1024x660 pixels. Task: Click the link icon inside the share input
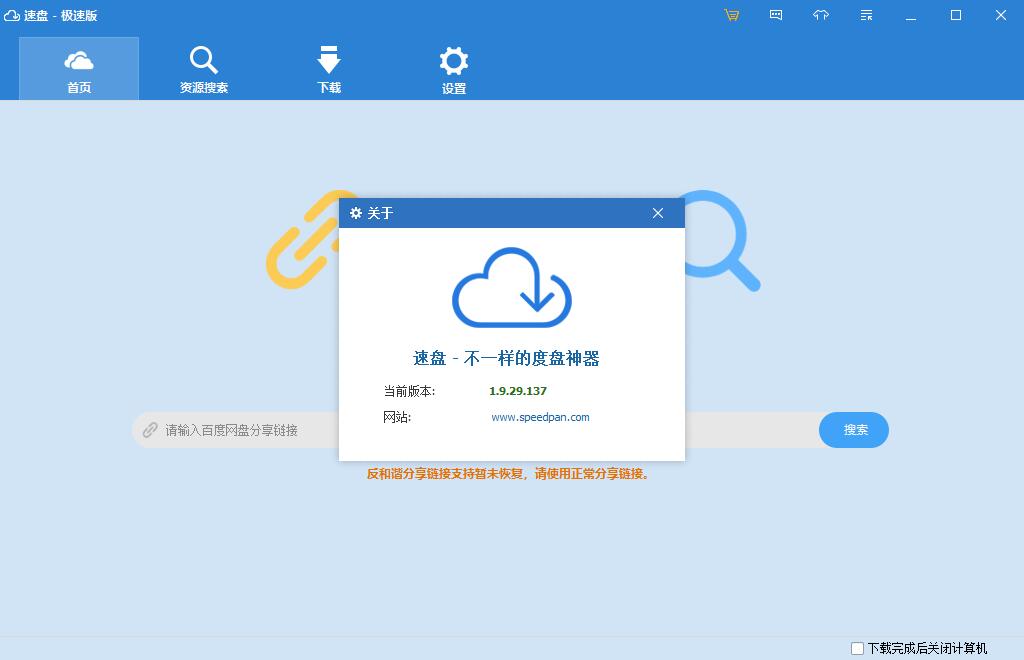(150, 430)
